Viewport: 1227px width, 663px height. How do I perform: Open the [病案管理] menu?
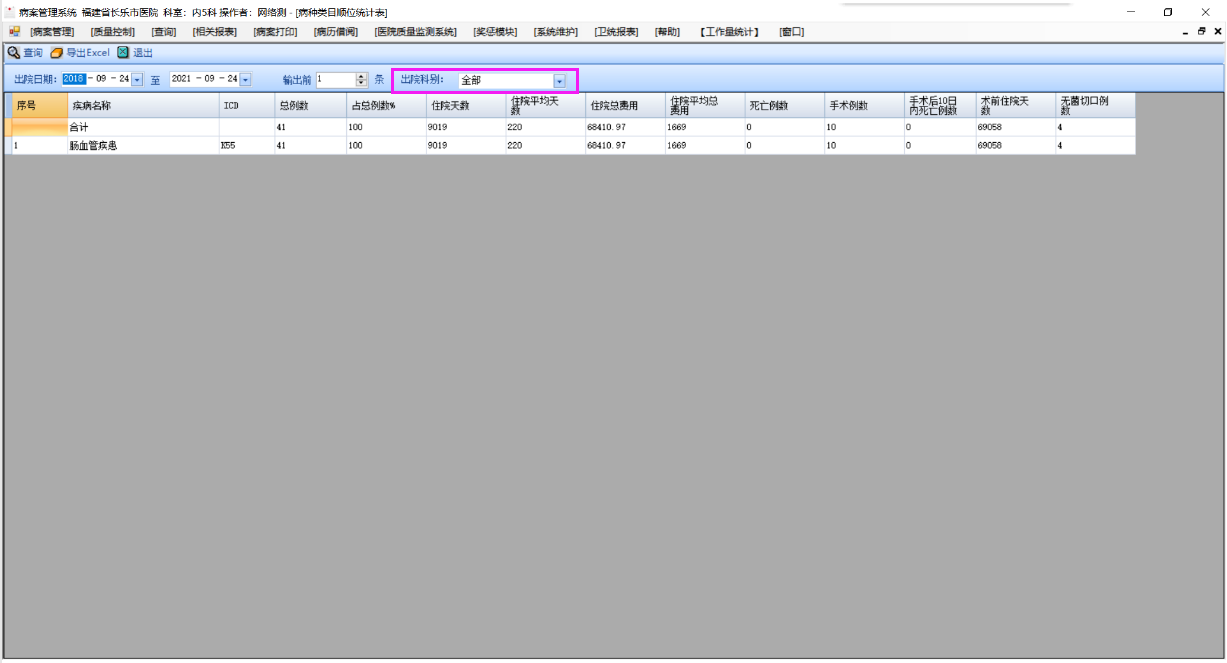pos(52,32)
